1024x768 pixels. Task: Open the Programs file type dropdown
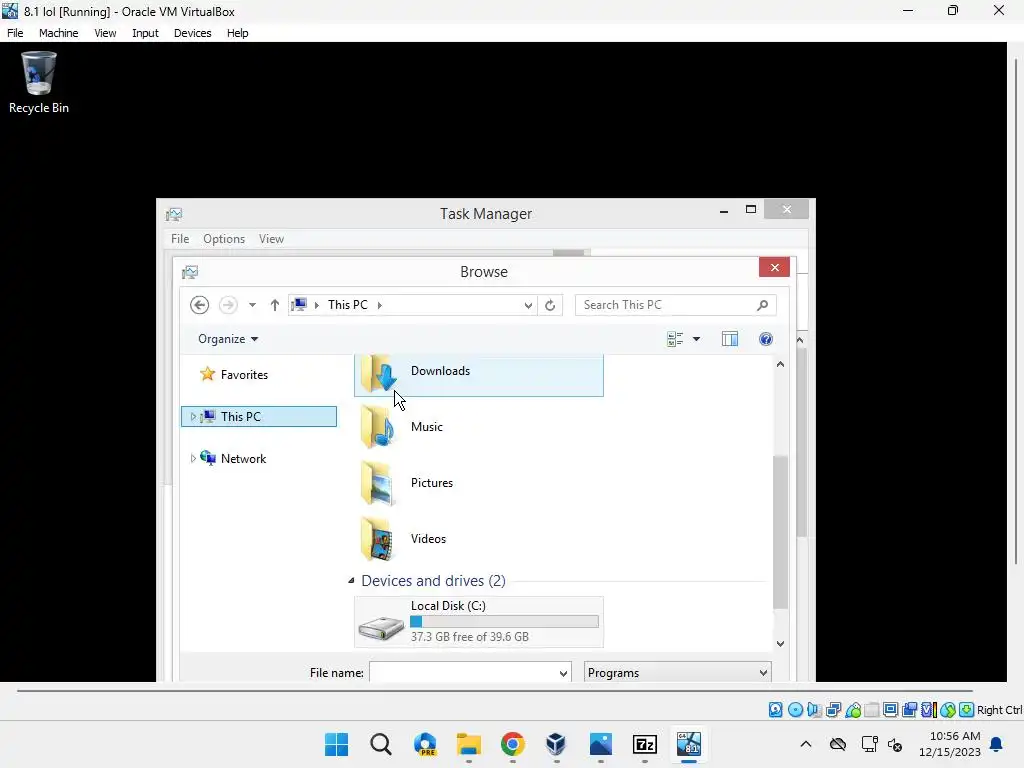click(x=677, y=673)
